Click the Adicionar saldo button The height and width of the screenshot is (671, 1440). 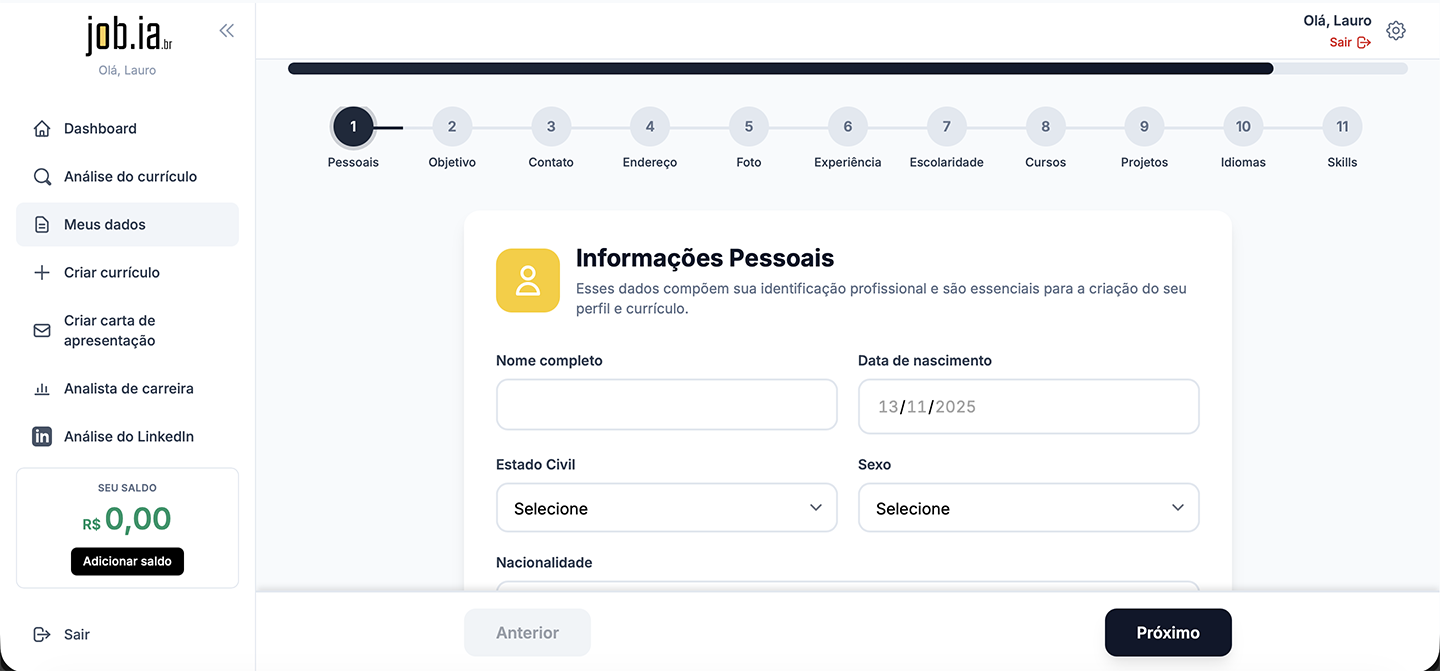click(127, 561)
